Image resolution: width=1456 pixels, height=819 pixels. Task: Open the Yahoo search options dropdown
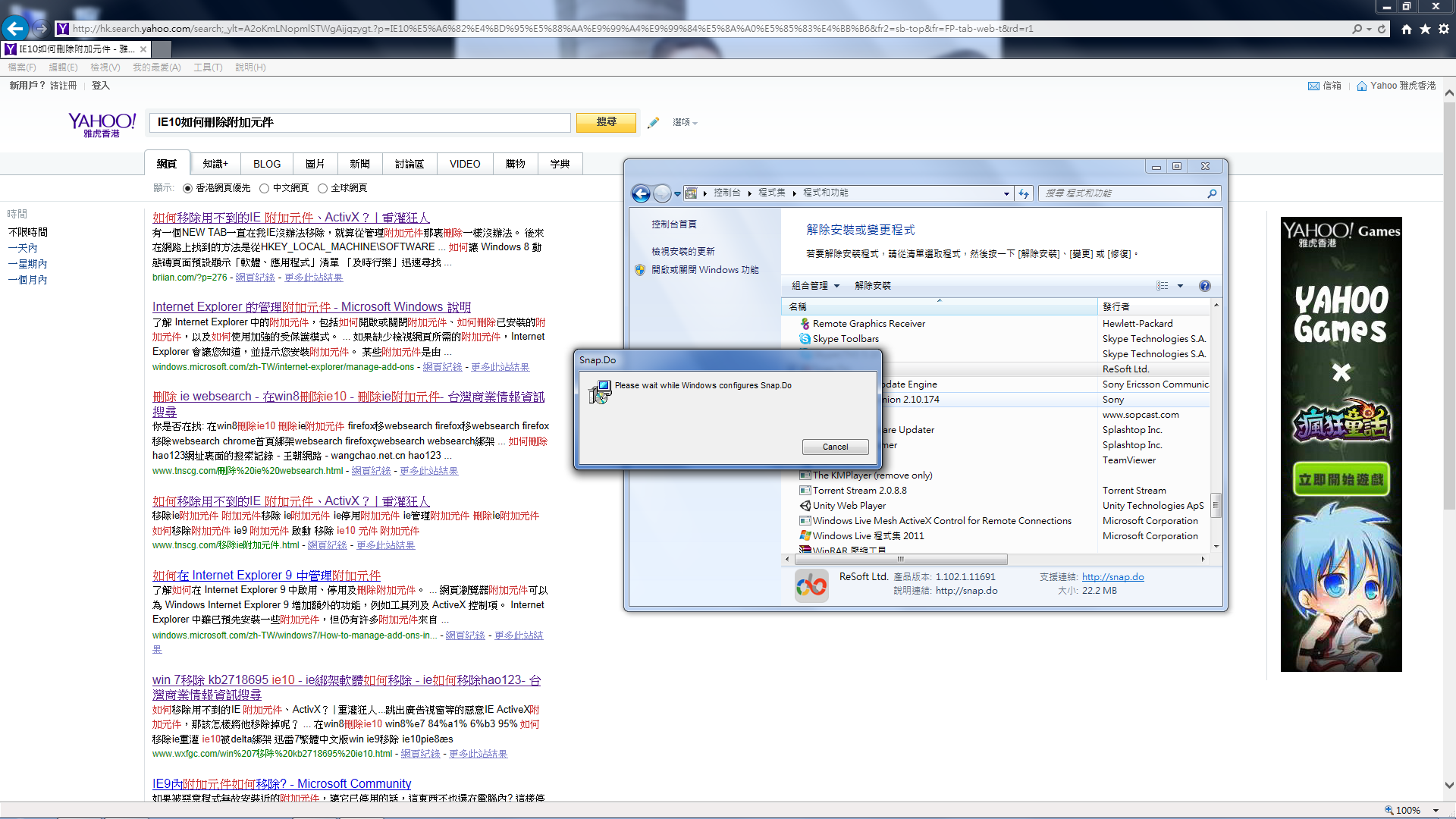pos(685,122)
